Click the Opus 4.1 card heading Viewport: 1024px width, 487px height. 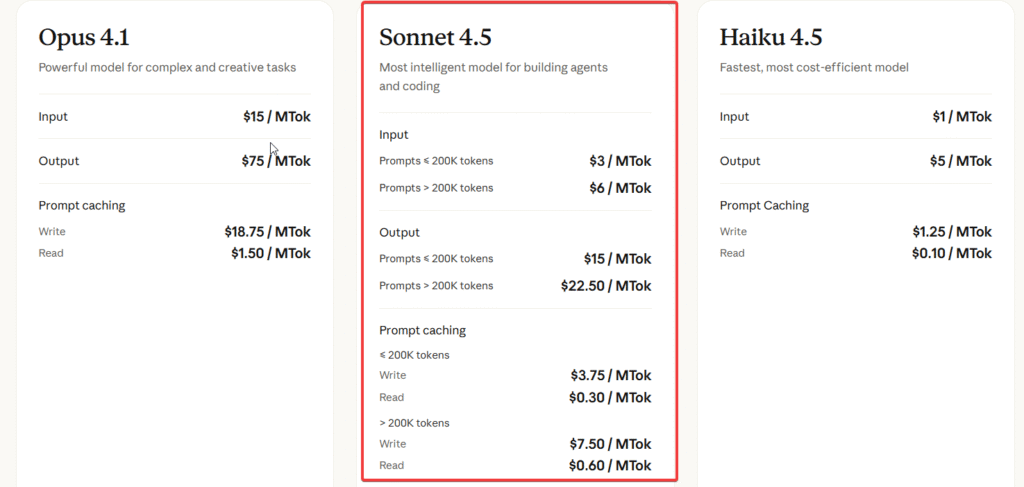pyautogui.click(x=84, y=38)
